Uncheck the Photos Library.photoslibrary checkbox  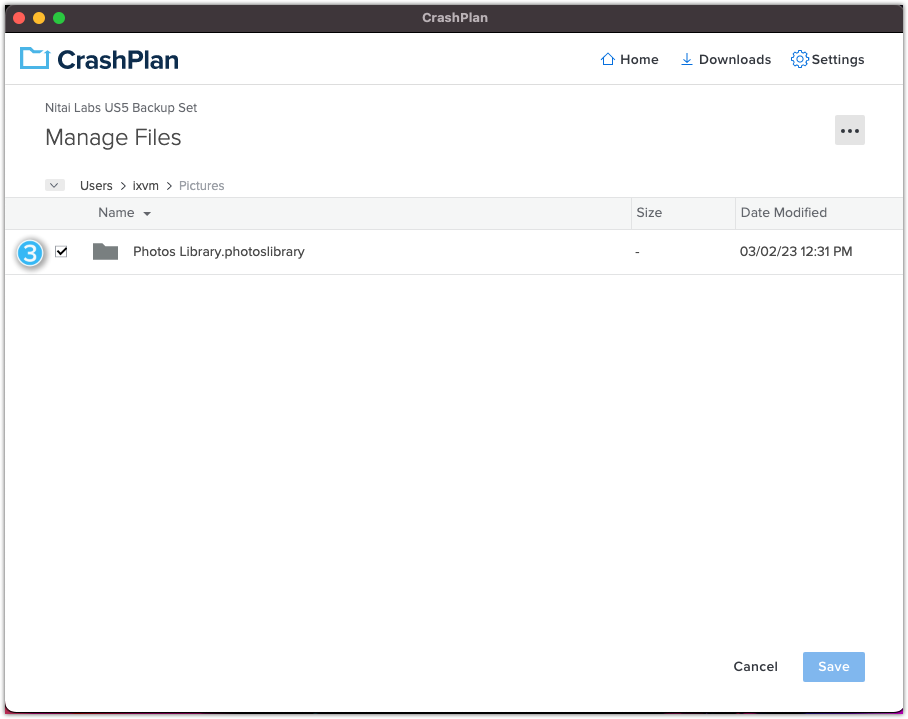point(61,252)
